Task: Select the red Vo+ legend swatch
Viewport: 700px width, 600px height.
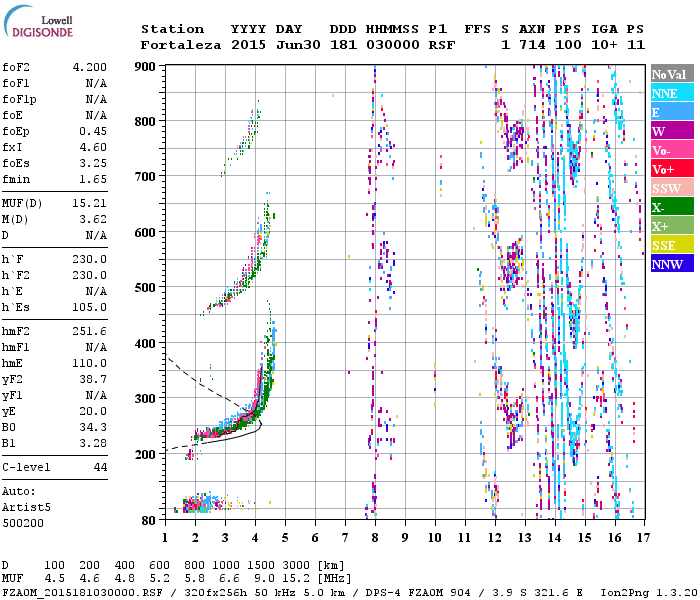Action: tap(671, 169)
